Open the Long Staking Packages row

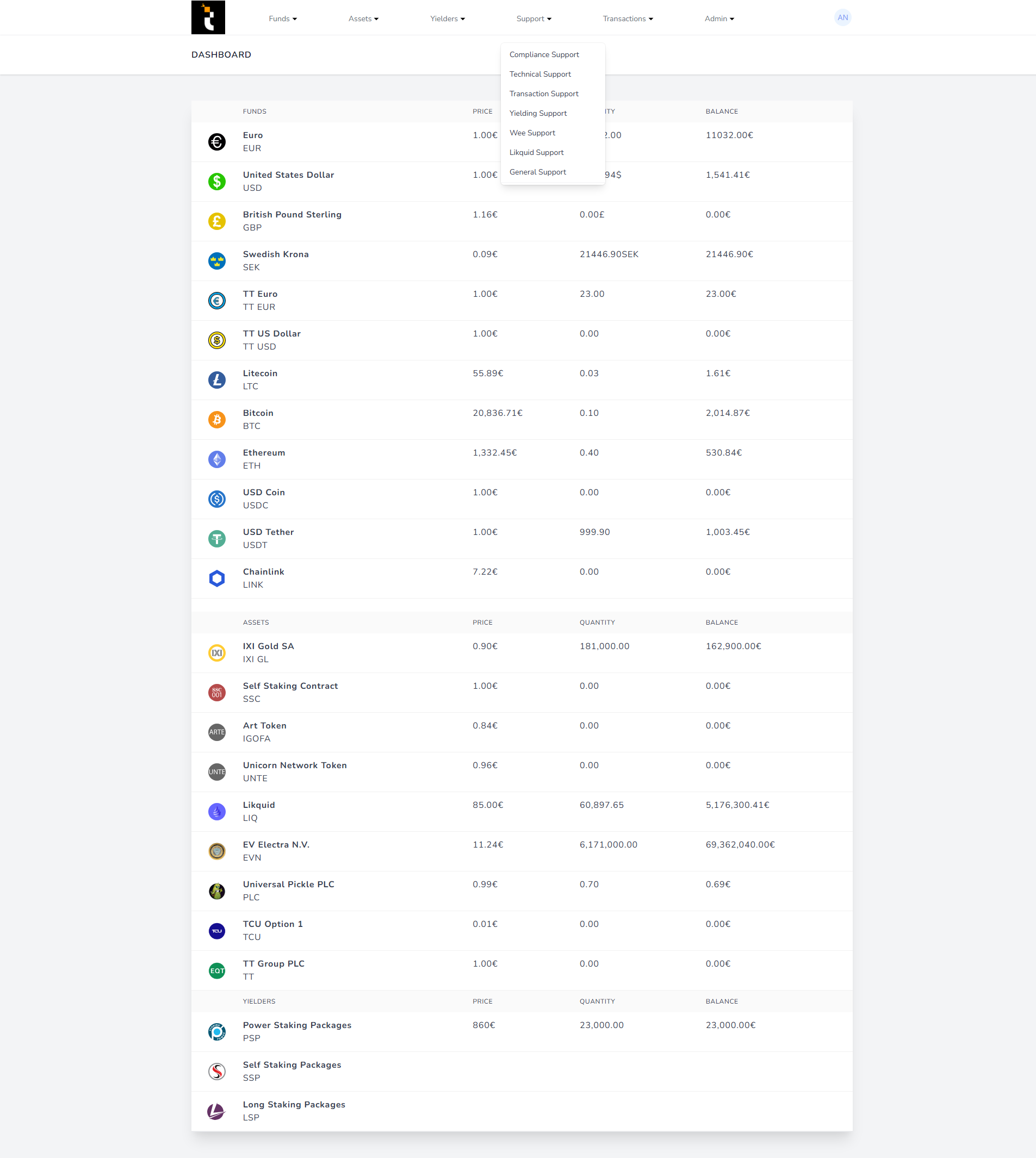522,1111
